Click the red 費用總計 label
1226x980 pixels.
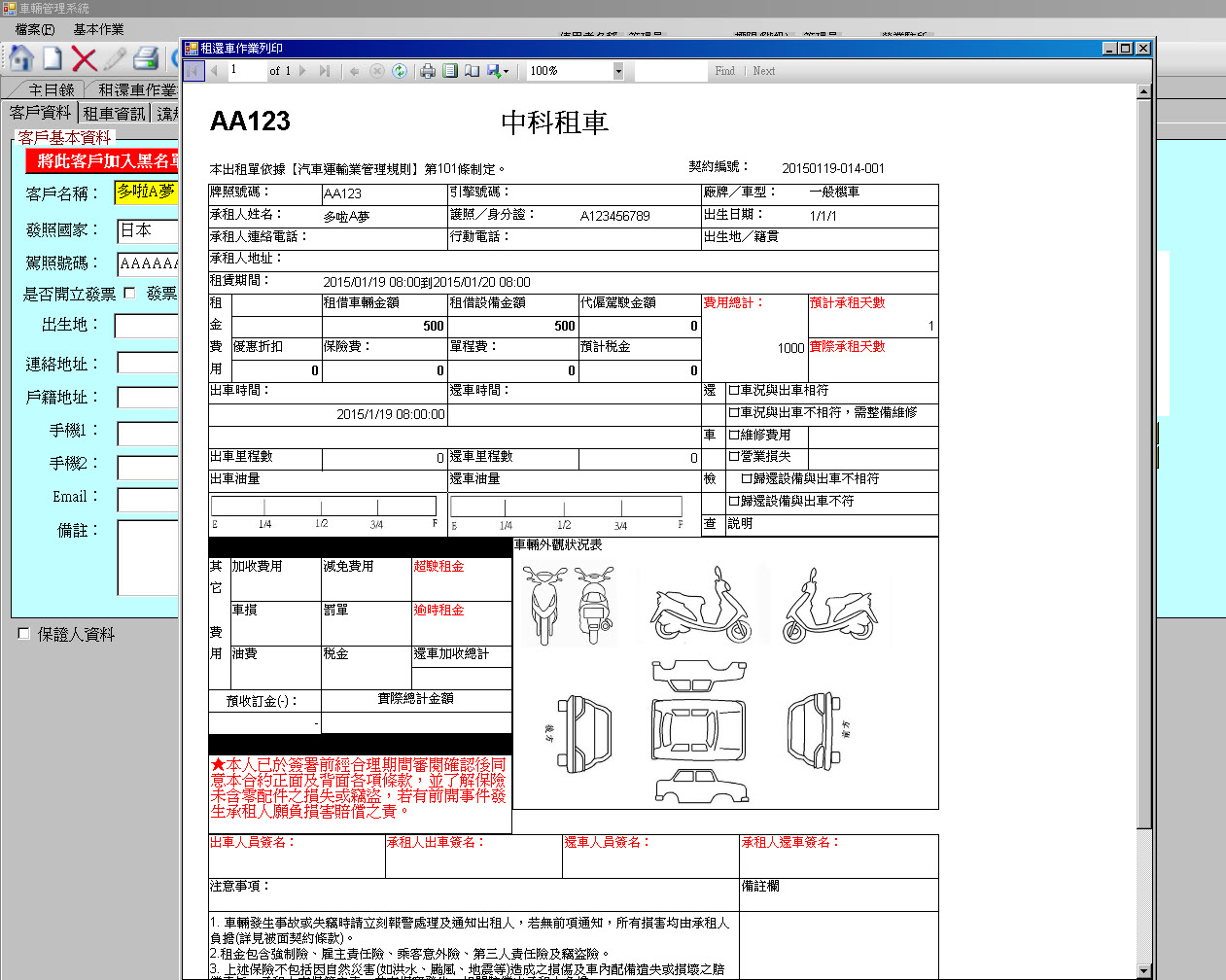coord(731,303)
